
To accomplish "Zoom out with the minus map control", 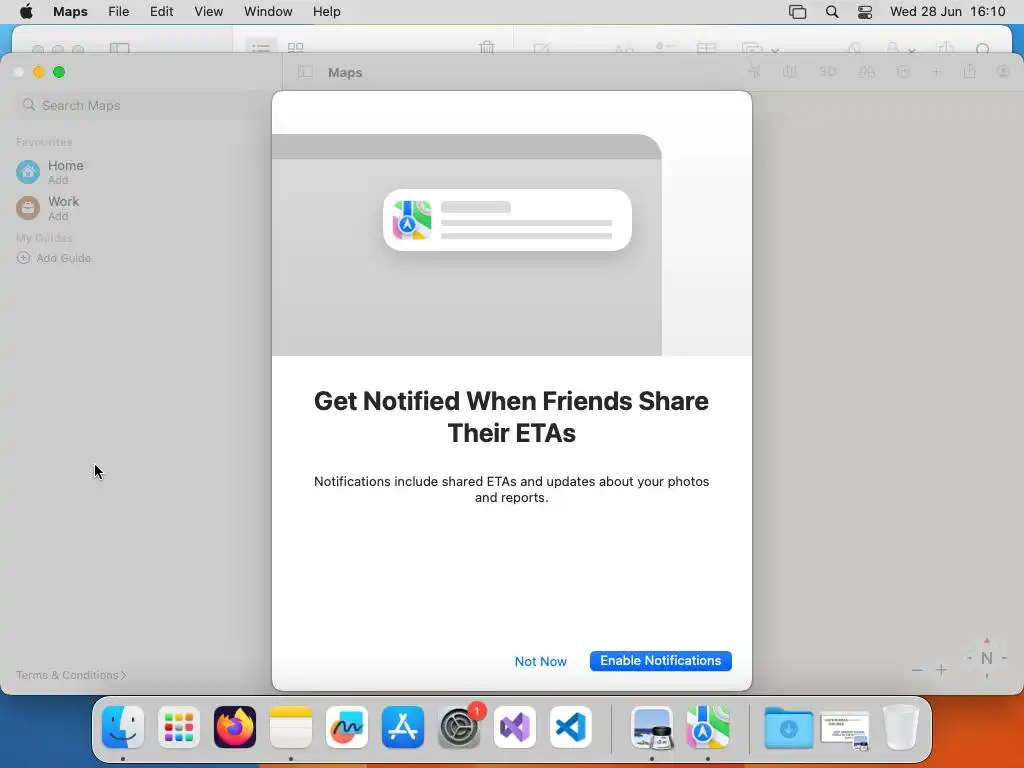I will 917,670.
